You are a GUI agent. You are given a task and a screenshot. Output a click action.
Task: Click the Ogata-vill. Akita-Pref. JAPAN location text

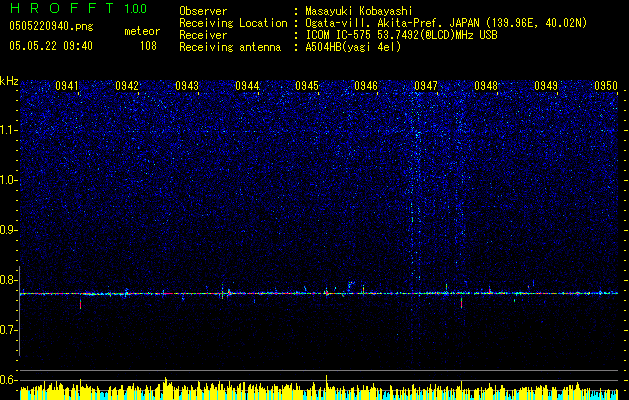point(446,23)
